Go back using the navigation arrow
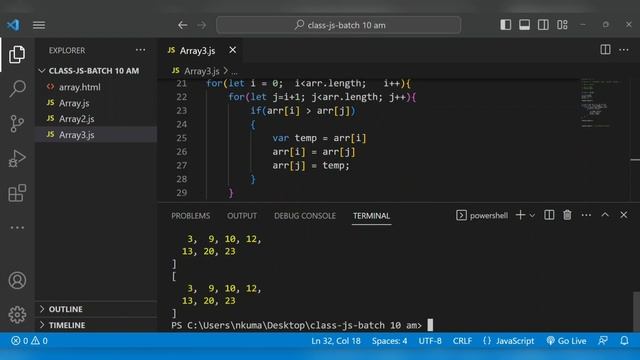Image resolution: width=640 pixels, height=360 pixels. pyautogui.click(x=182, y=25)
